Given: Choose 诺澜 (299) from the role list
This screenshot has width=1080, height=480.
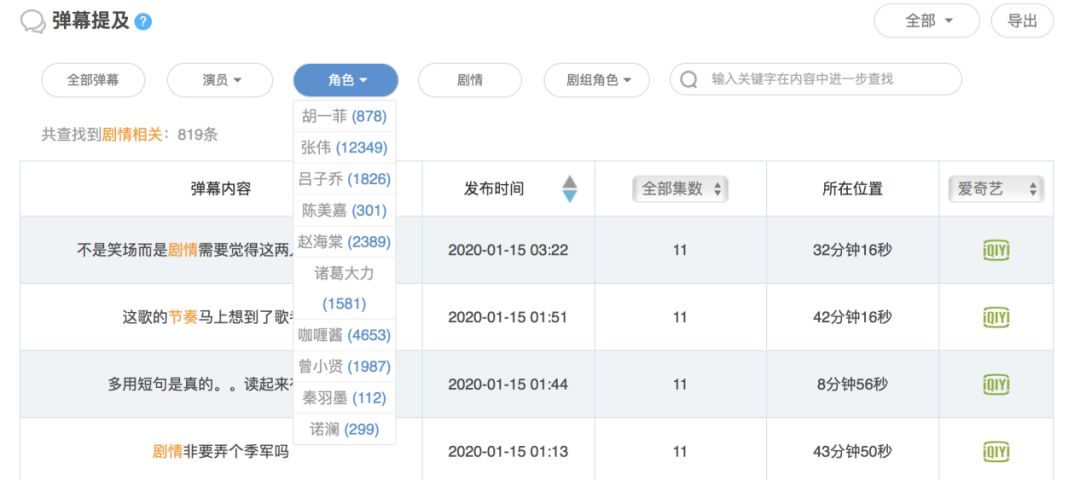Looking at the screenshot, I should coord(344,430).
